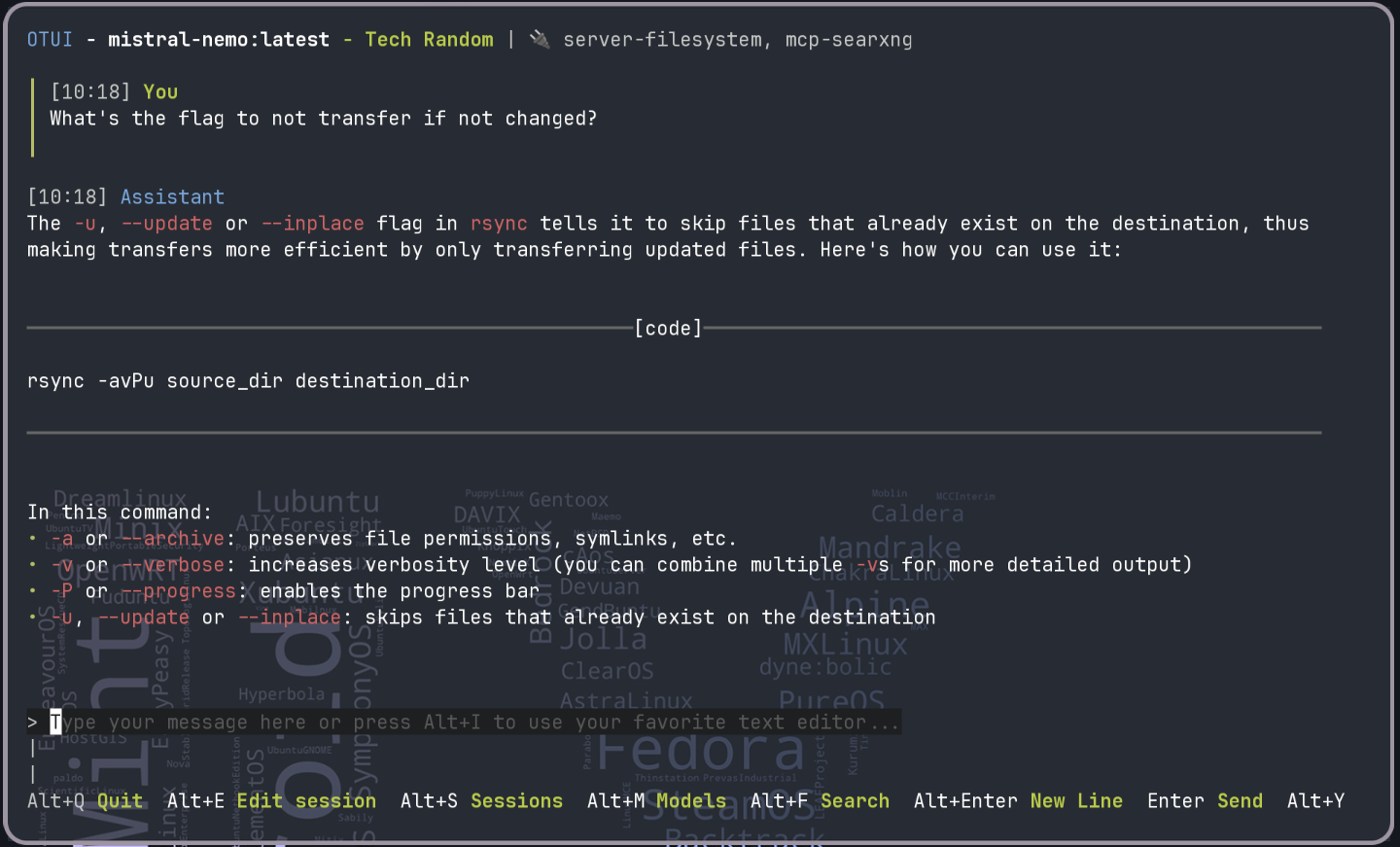Click the user's question message text
The height and width of the screenshot is (847, 1400).
(323, 119)
